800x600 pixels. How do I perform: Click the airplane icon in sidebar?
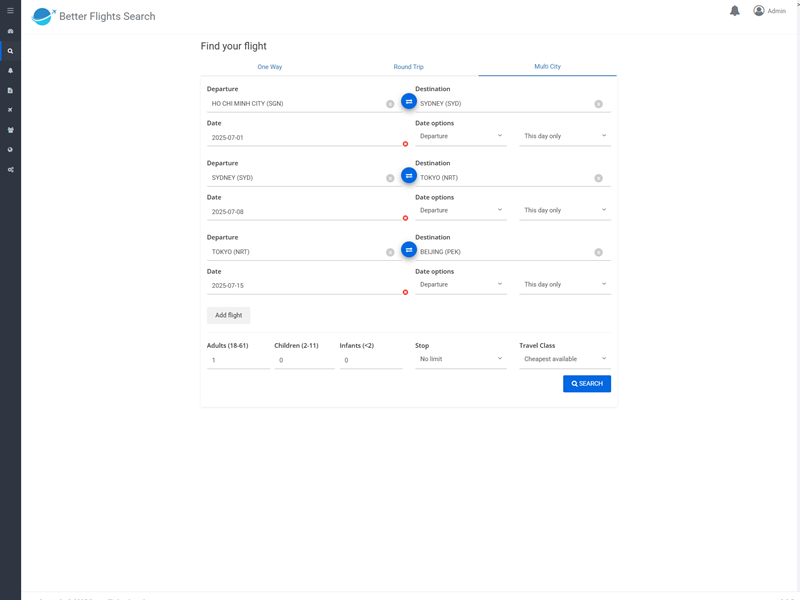pos(10,110)
